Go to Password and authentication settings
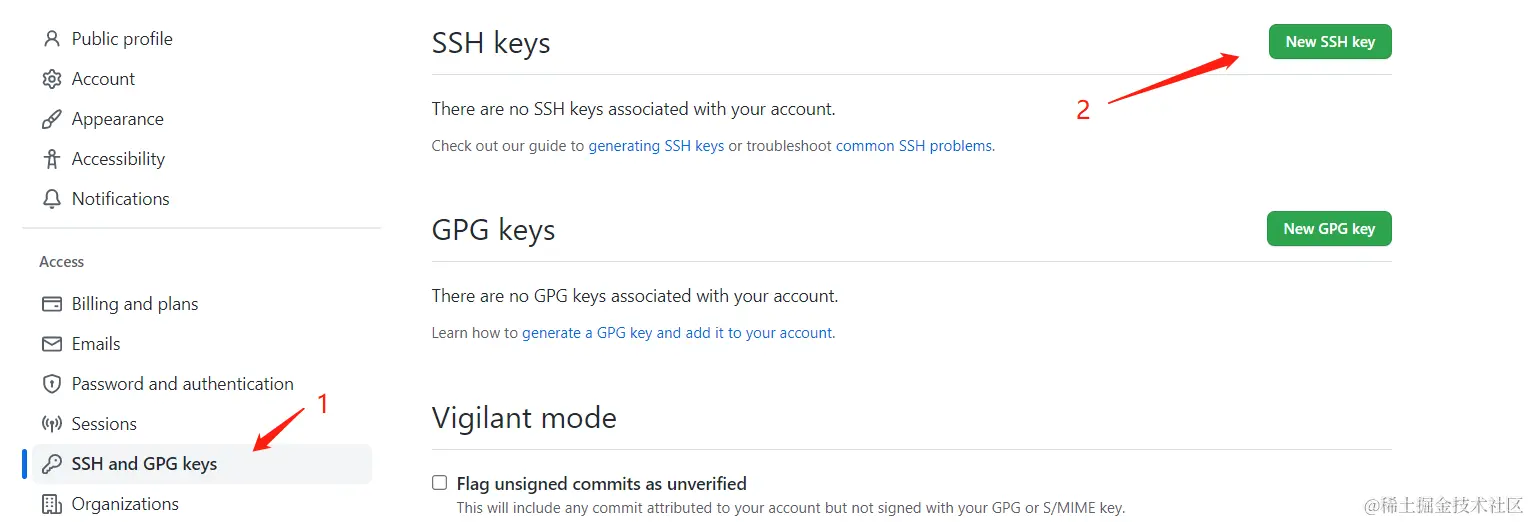The width and height of the screenshot is (1530, 522). (x=182, y=384)
